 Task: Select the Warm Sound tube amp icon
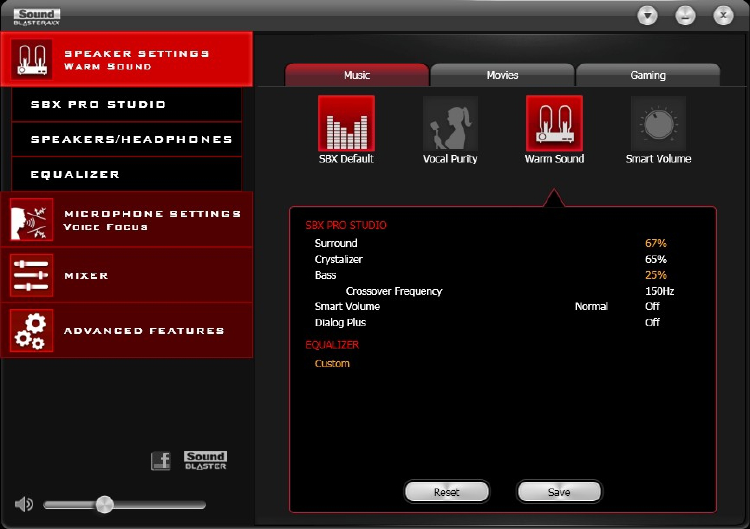554,123
